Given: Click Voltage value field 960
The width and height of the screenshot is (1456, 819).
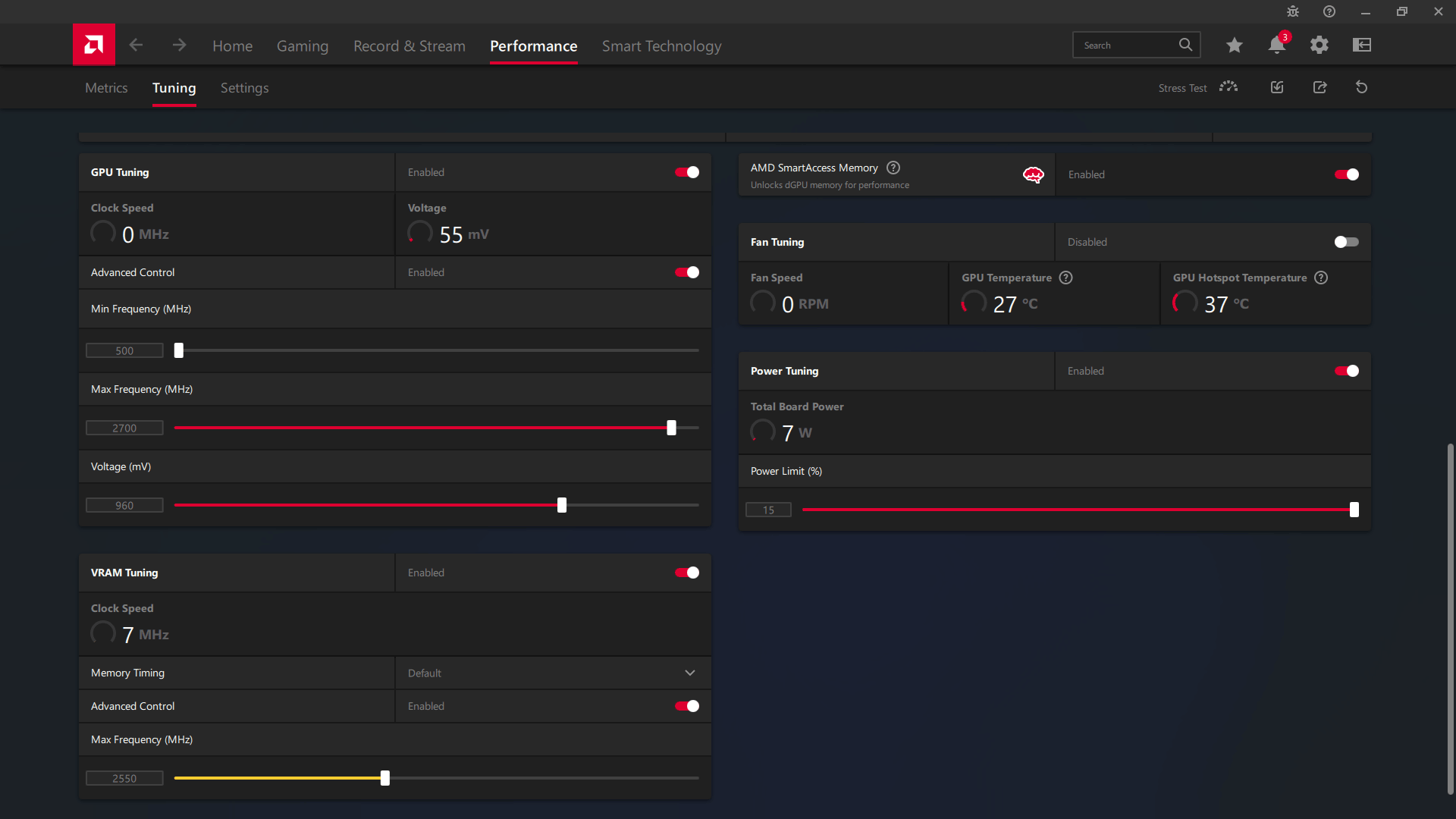Looking at the screenshot, I should point(124,505).
